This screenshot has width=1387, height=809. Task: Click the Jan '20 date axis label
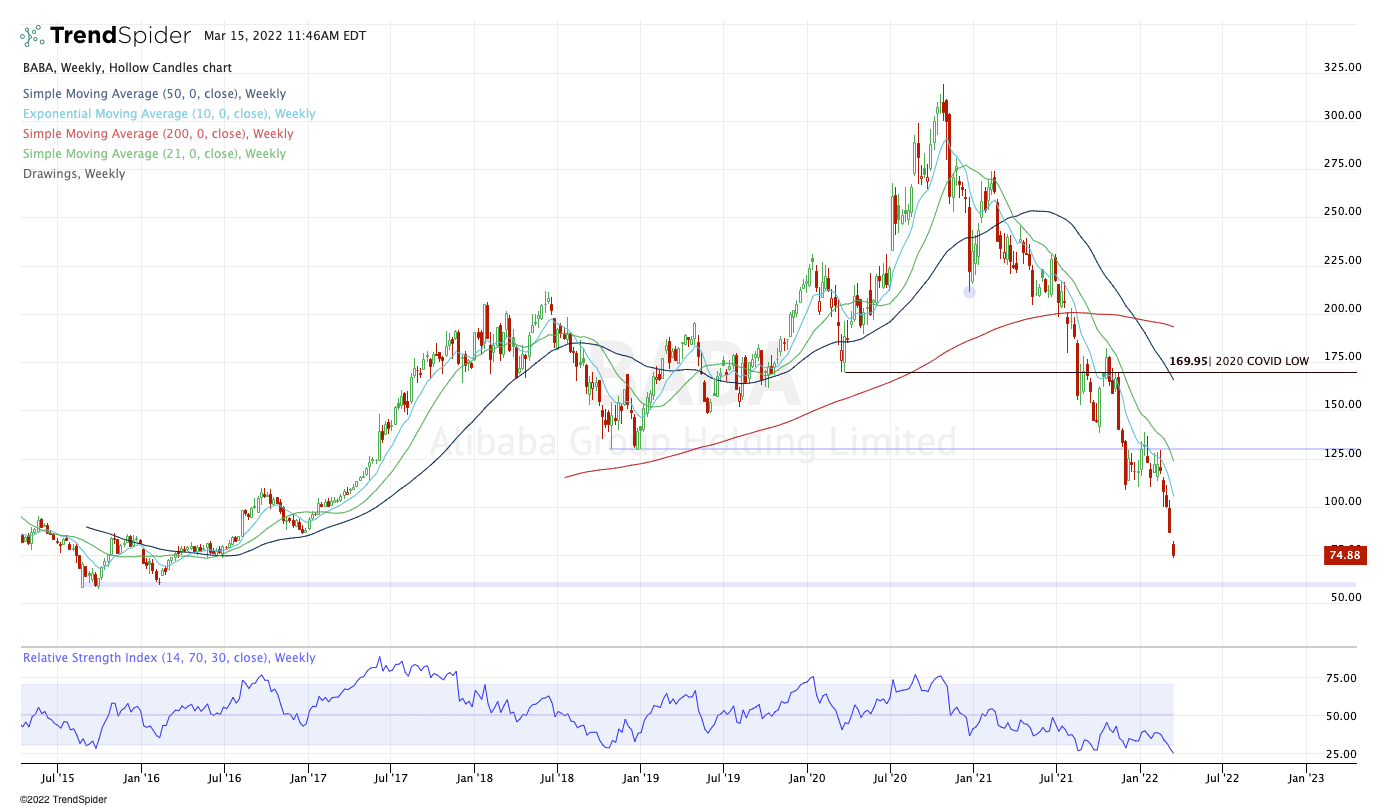click(x=807, y=776)
